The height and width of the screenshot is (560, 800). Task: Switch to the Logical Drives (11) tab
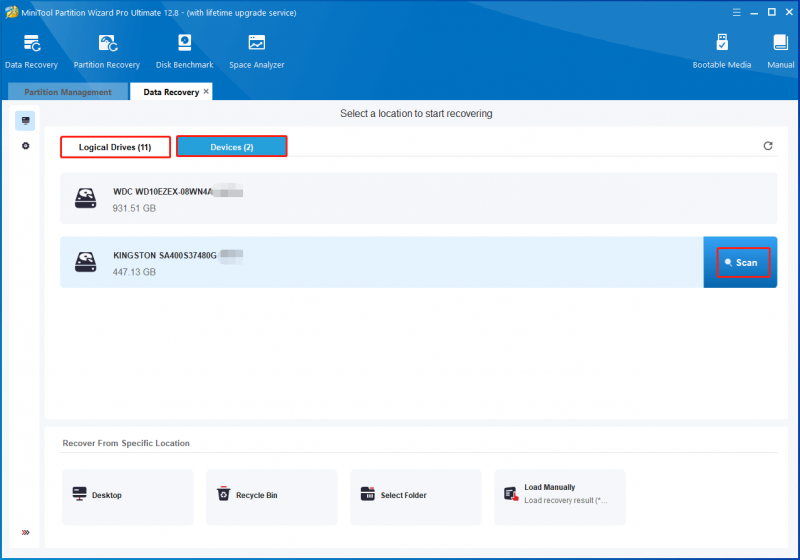click(x=115, y=147)
